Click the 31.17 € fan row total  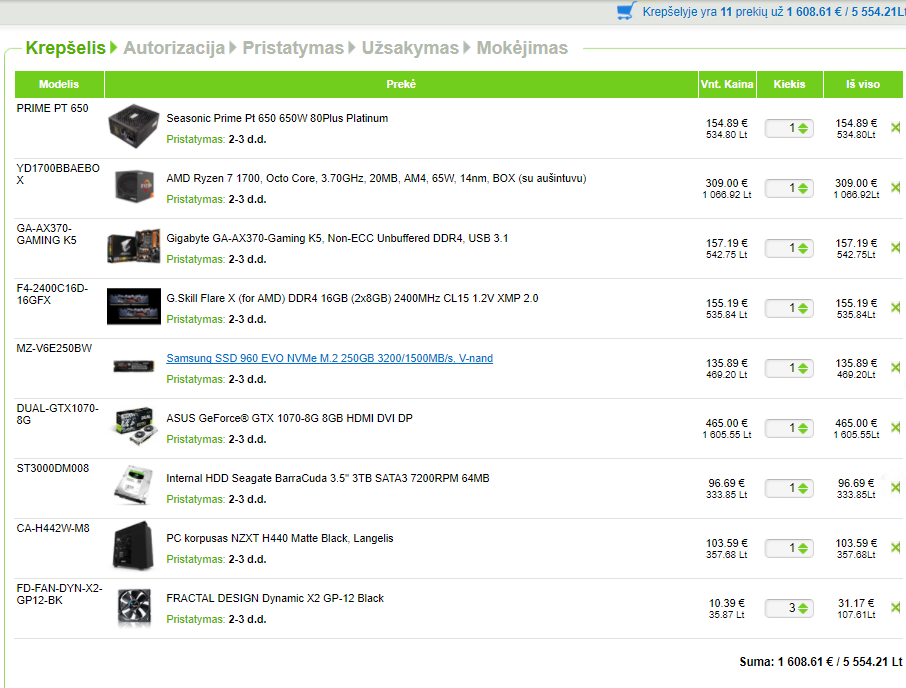pyautogui.click(x=856, y=603)
